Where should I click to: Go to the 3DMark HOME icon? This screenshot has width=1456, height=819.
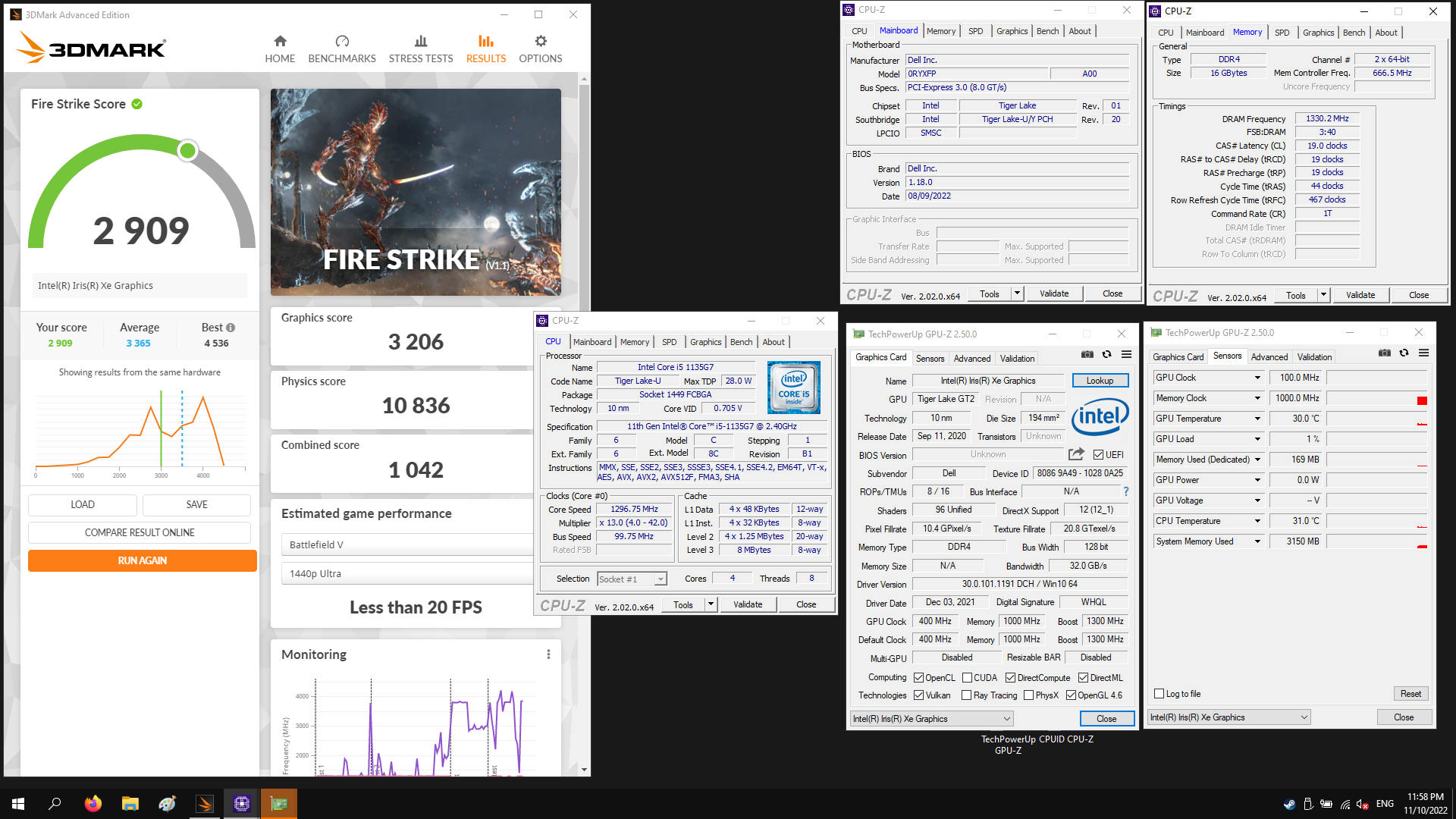pyautogui.click(x=280, y=41)
